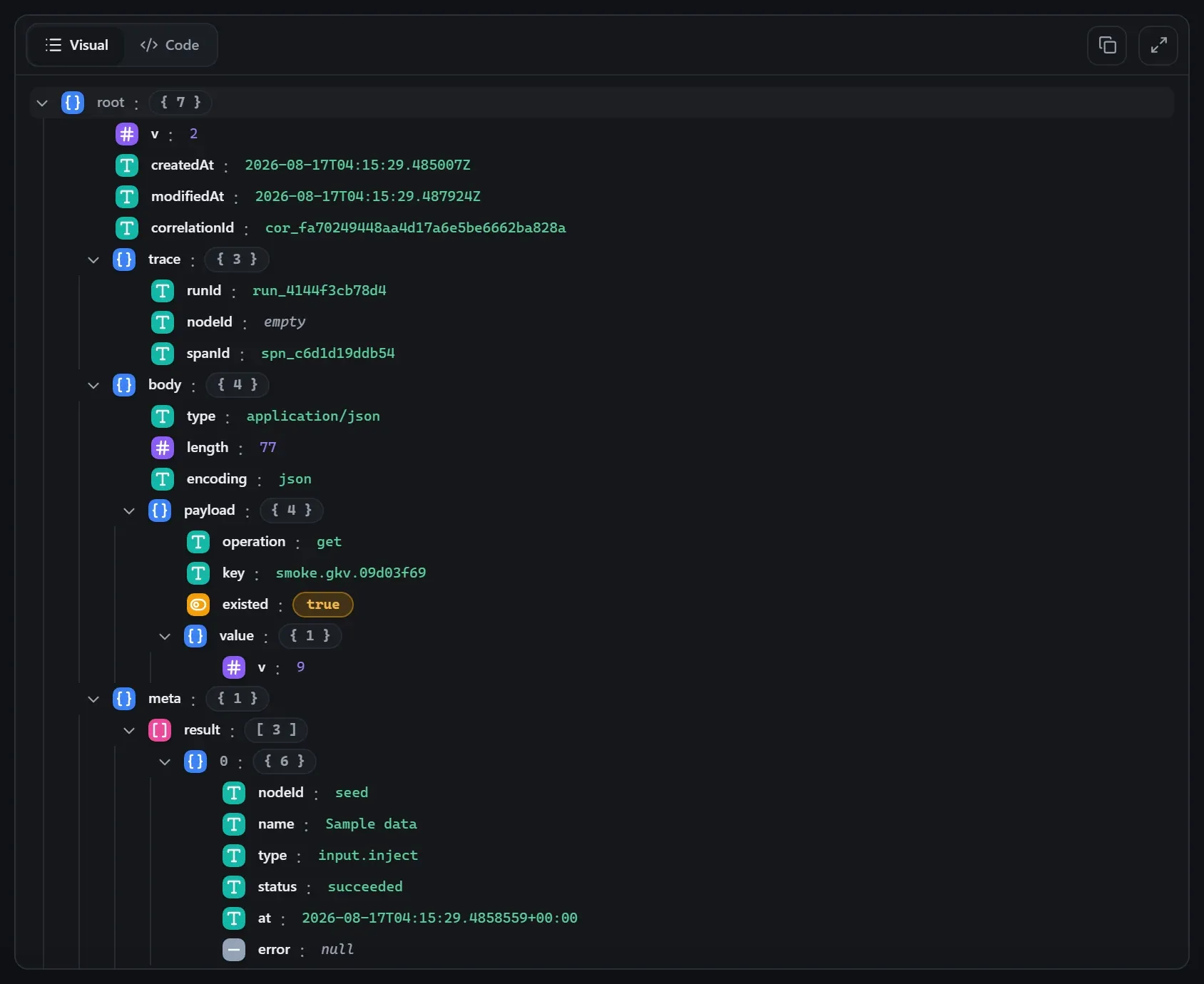
Task: Select at timestamp 2026-08-17T04:15:29.4858559+00:00
Action: [439, 918]
